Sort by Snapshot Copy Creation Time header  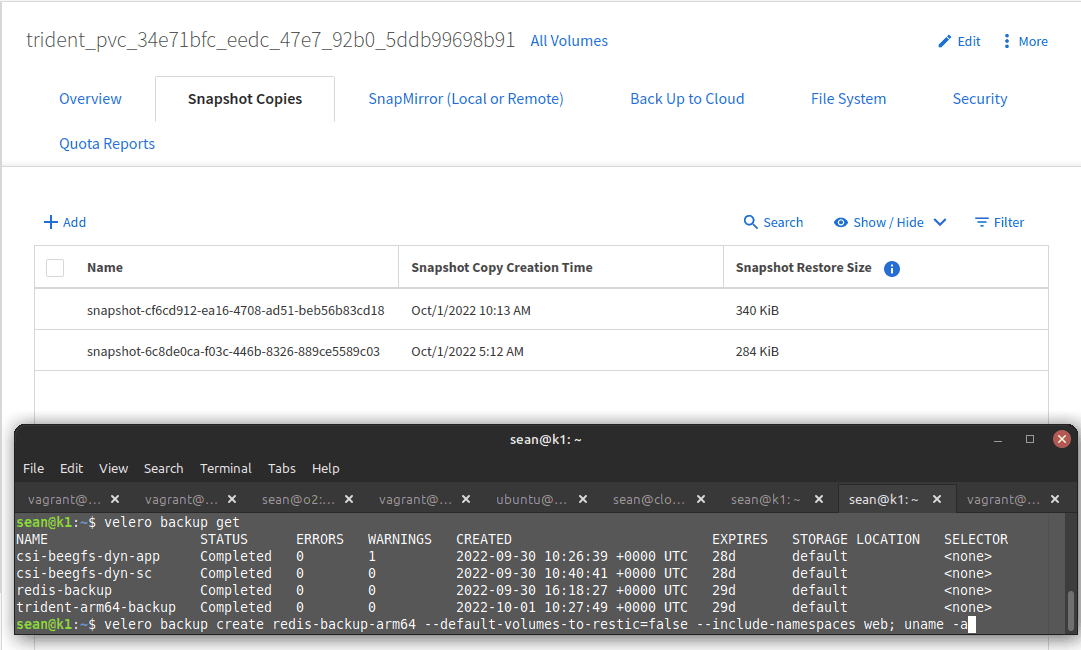[502, 267]
